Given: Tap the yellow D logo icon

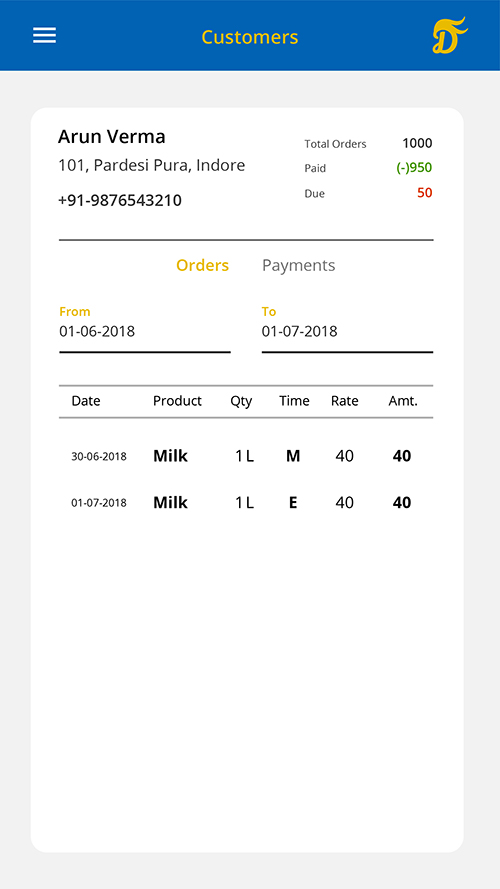Looking at the screenshot, I should point(450,35).
